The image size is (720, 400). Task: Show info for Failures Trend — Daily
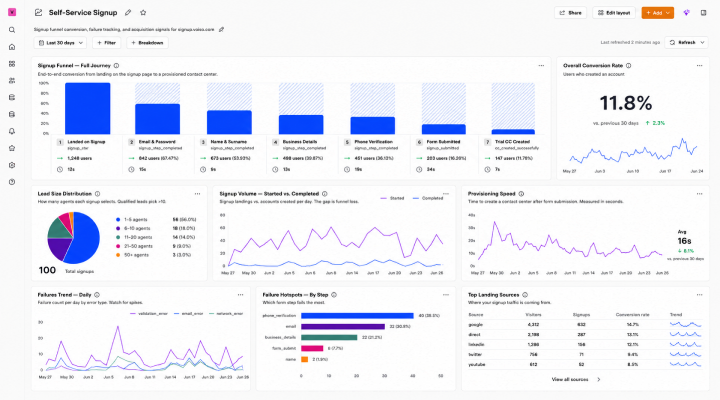point(97,295)
